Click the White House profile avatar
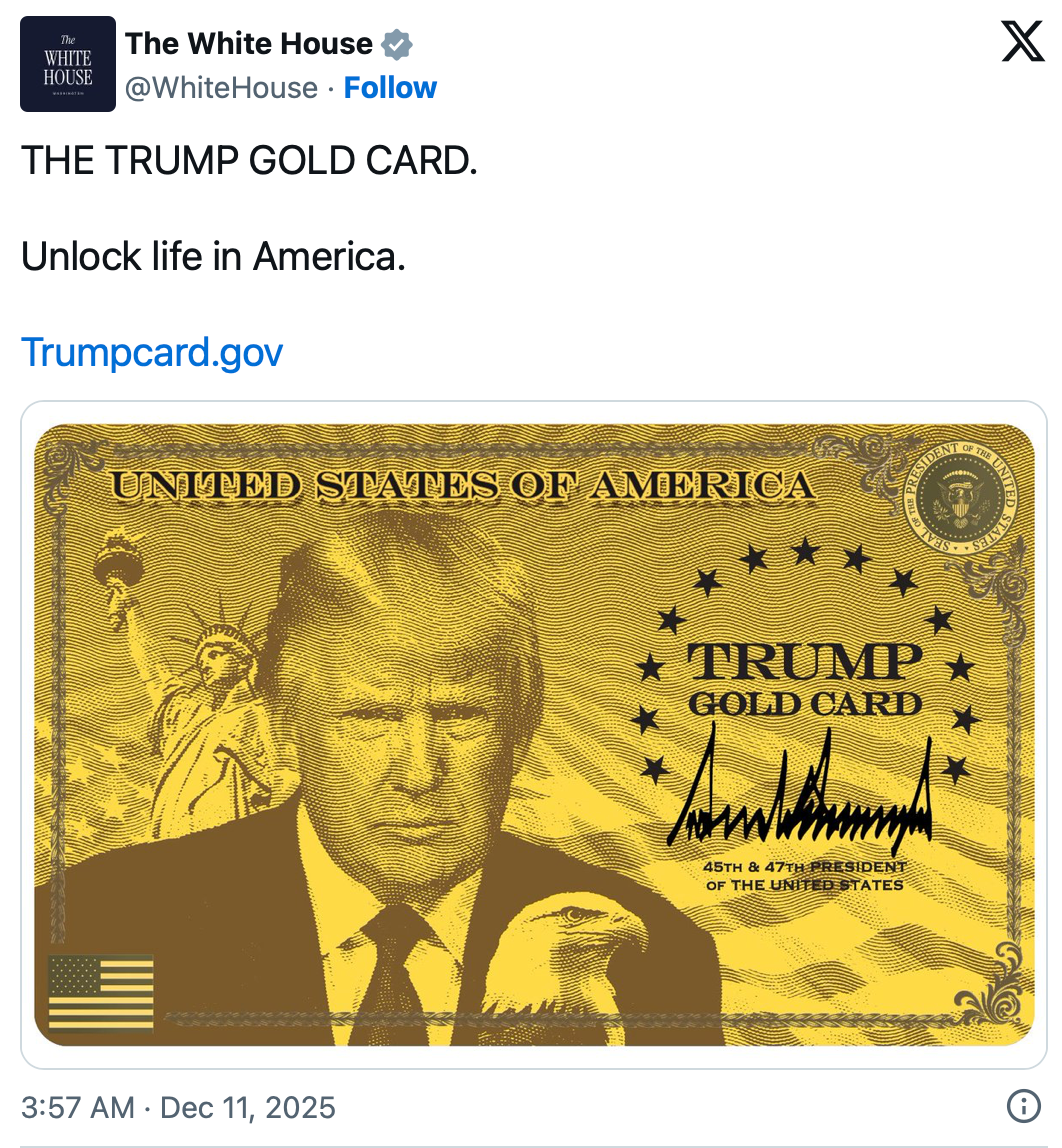This screenshot has height=1148, width=1062. 67,64
